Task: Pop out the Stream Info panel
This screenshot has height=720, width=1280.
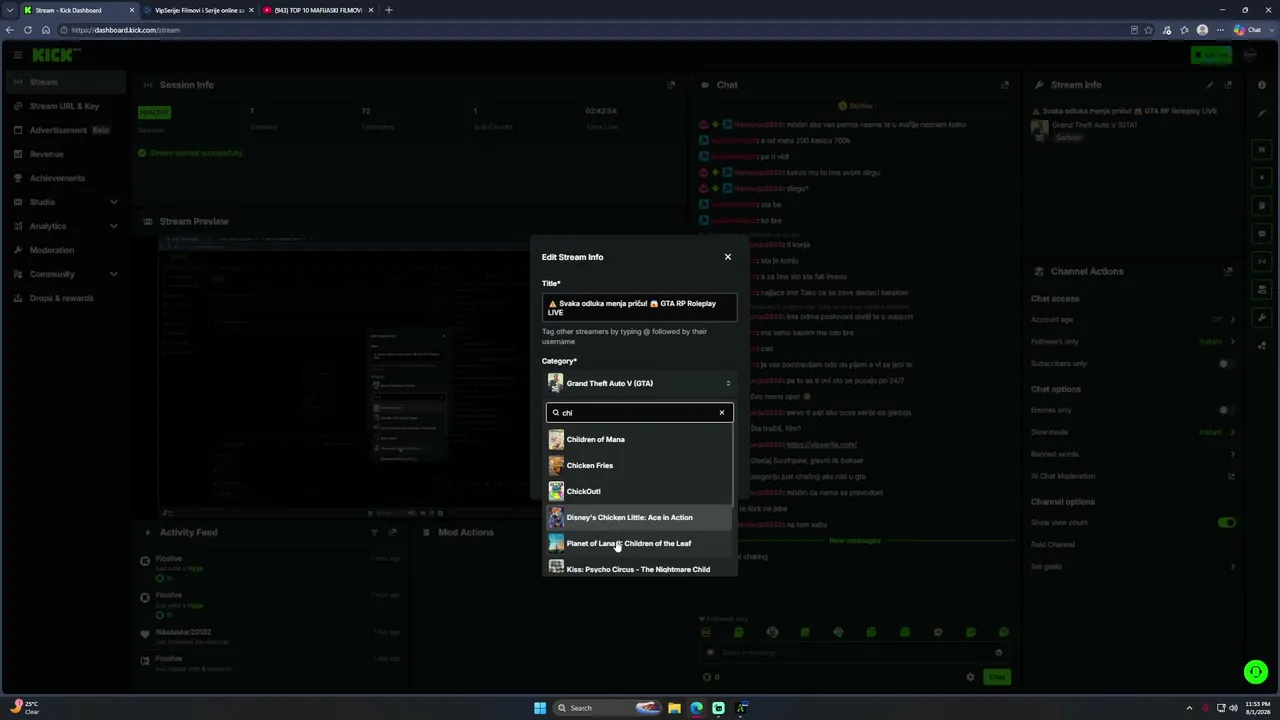Action: [1229, 85]
